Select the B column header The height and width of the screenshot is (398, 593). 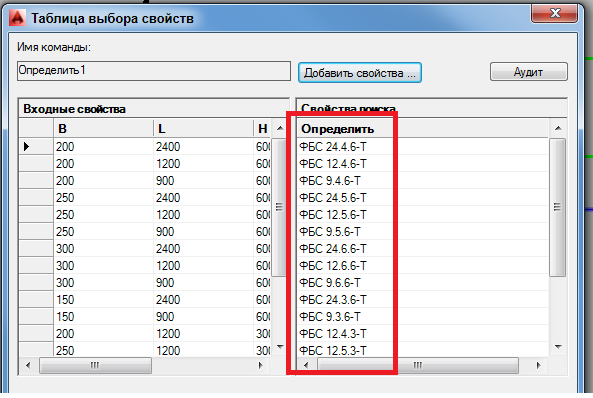(103, 129)
